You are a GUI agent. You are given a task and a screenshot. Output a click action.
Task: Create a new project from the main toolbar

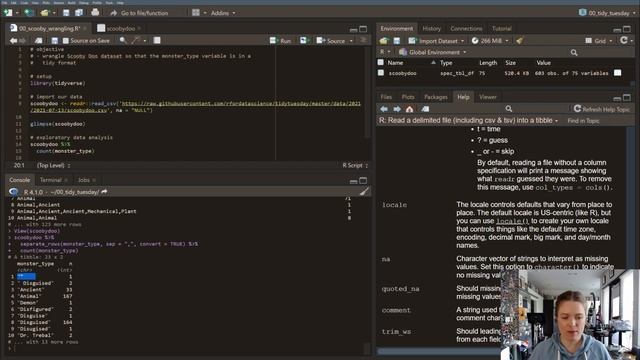coord(29,13)
